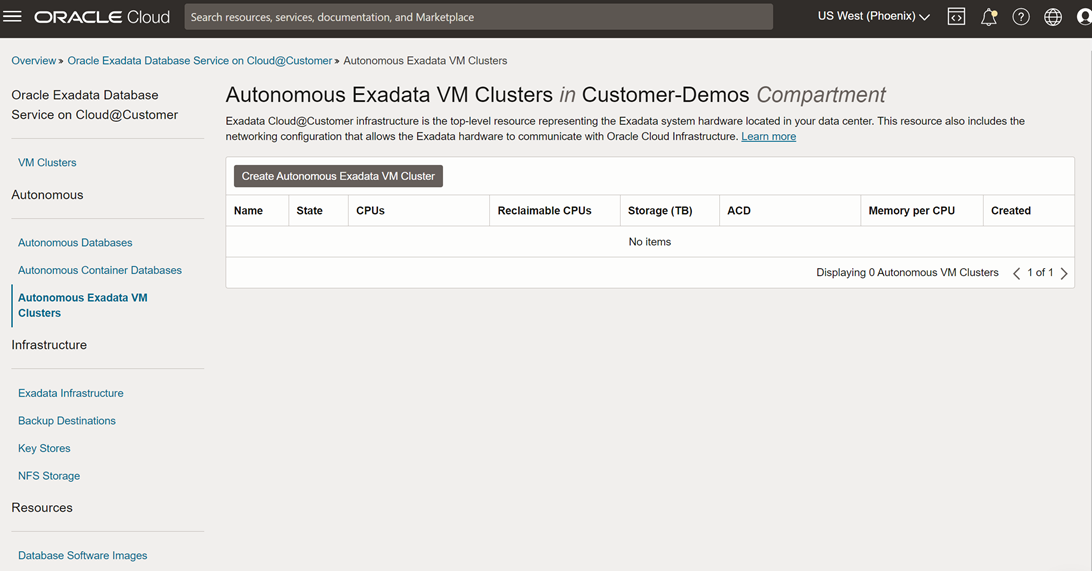Click the Autonomous Exadata VM Clusters breadcrumb text
The height and width of the screenshot is (571, 1092).
[x=425, y=61]
